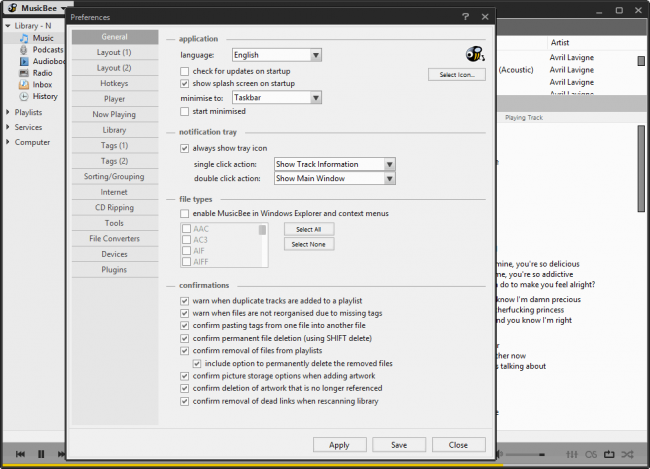
Task: Collapse the Library tree node
Action: coord(8,26)
